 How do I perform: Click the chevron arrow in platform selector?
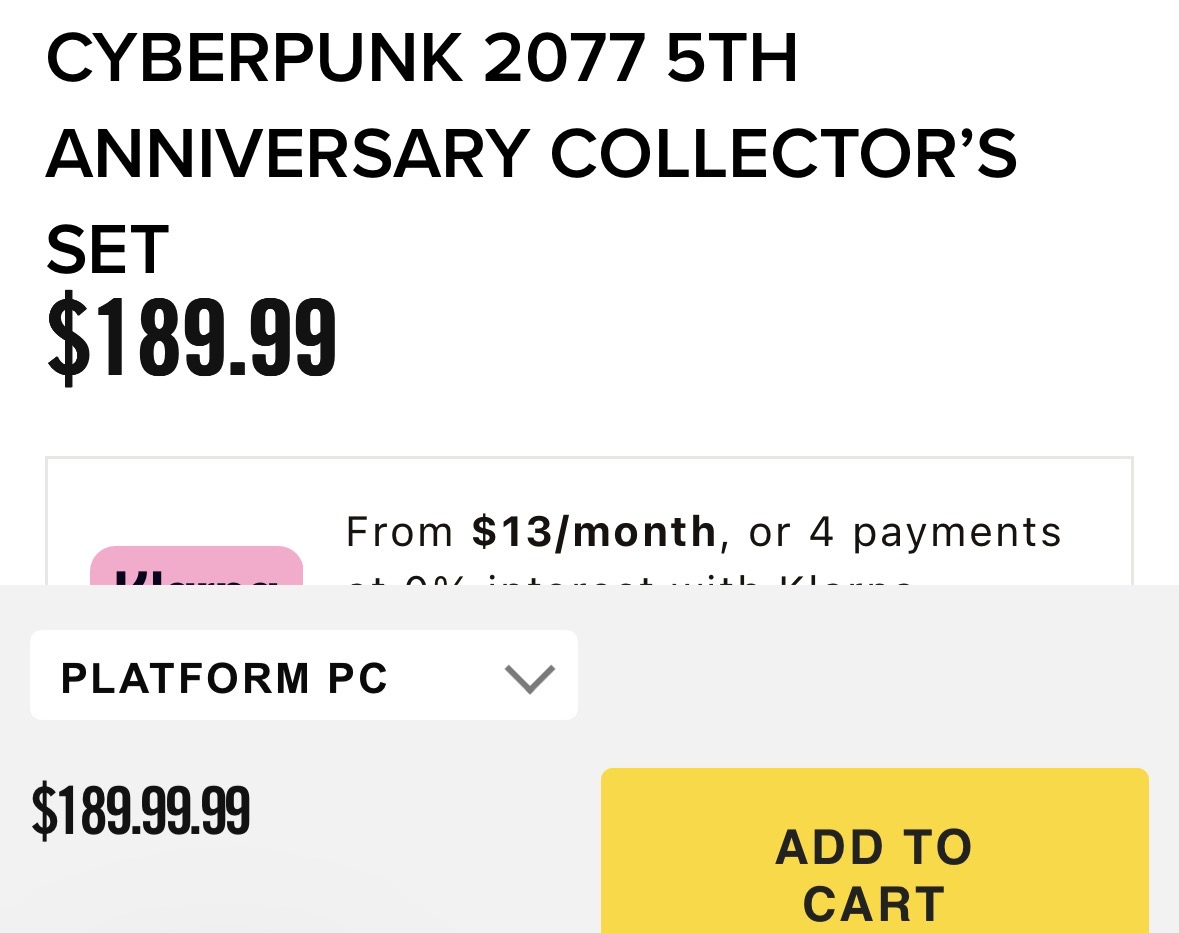530,679
